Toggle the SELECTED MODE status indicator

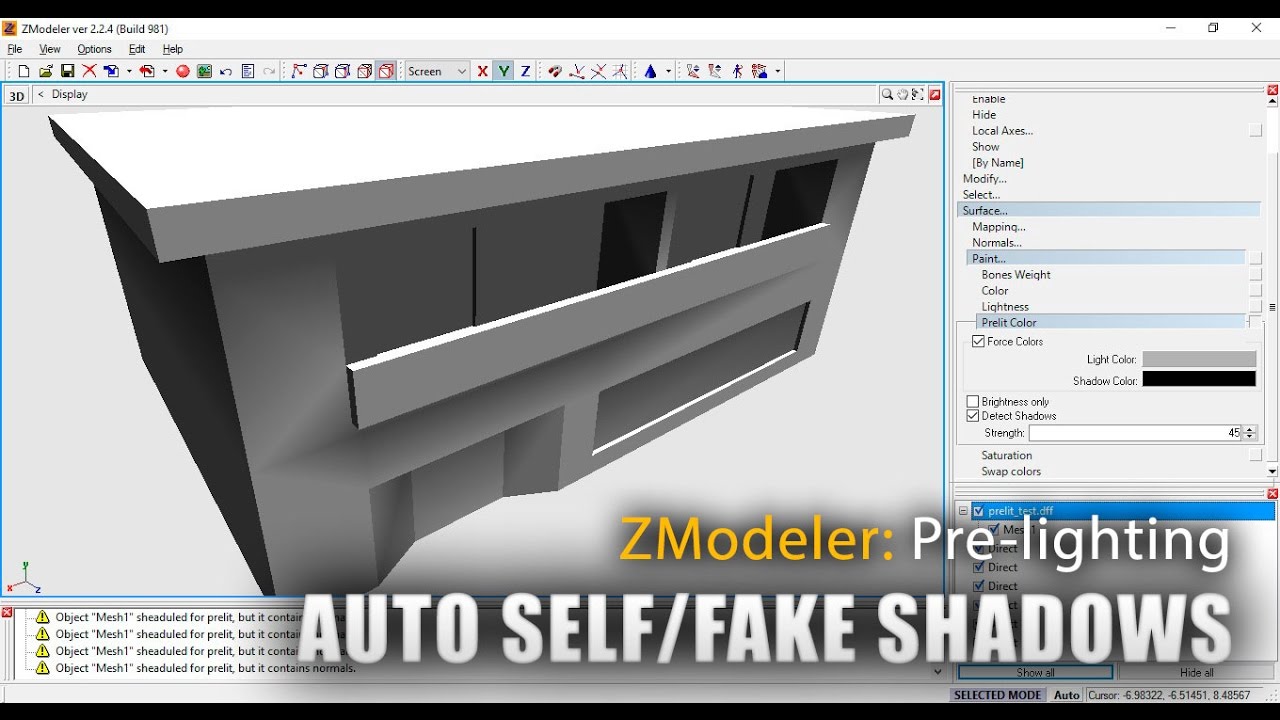point(998,695)
